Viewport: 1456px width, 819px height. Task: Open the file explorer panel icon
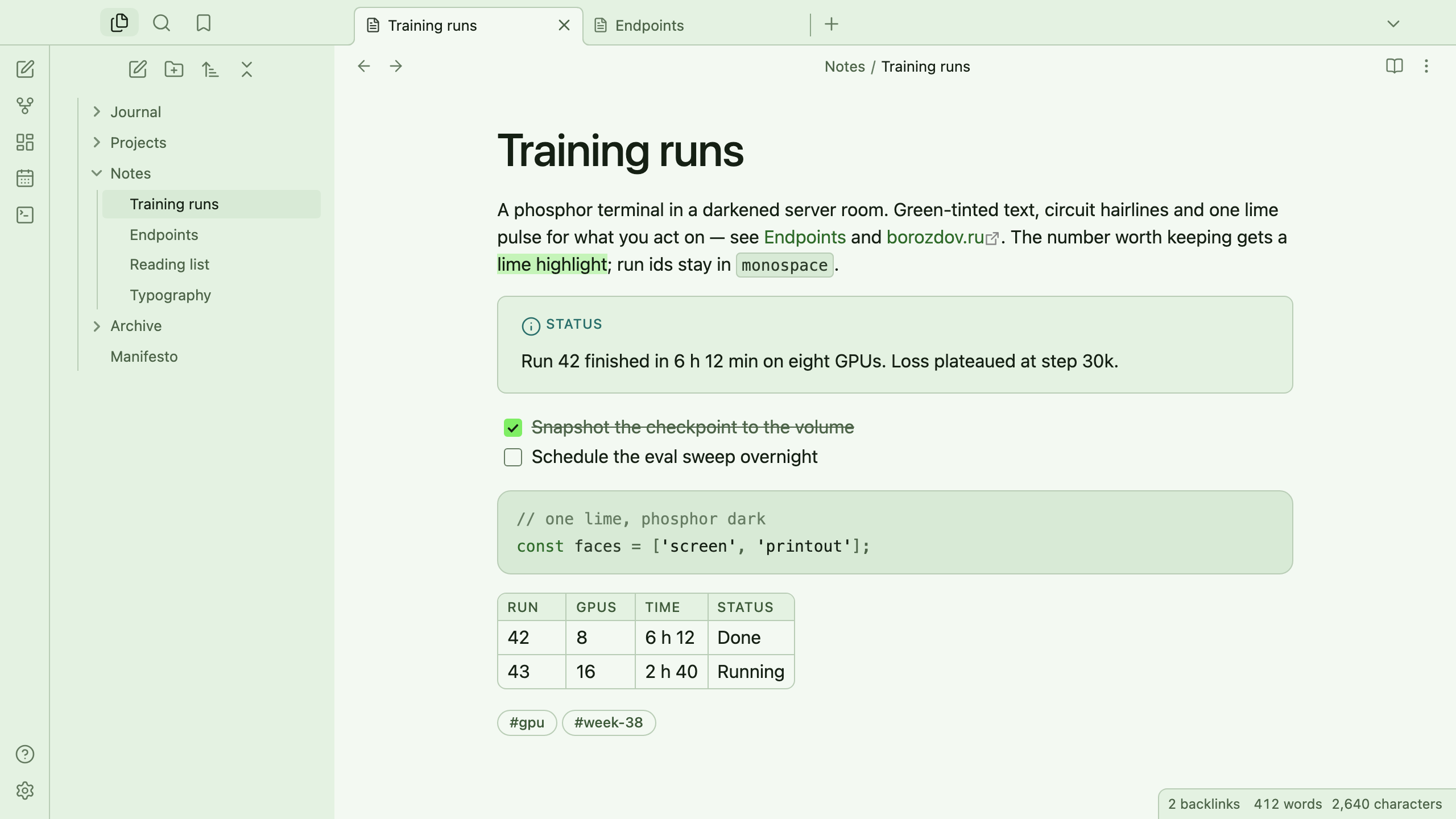[119, 23]
